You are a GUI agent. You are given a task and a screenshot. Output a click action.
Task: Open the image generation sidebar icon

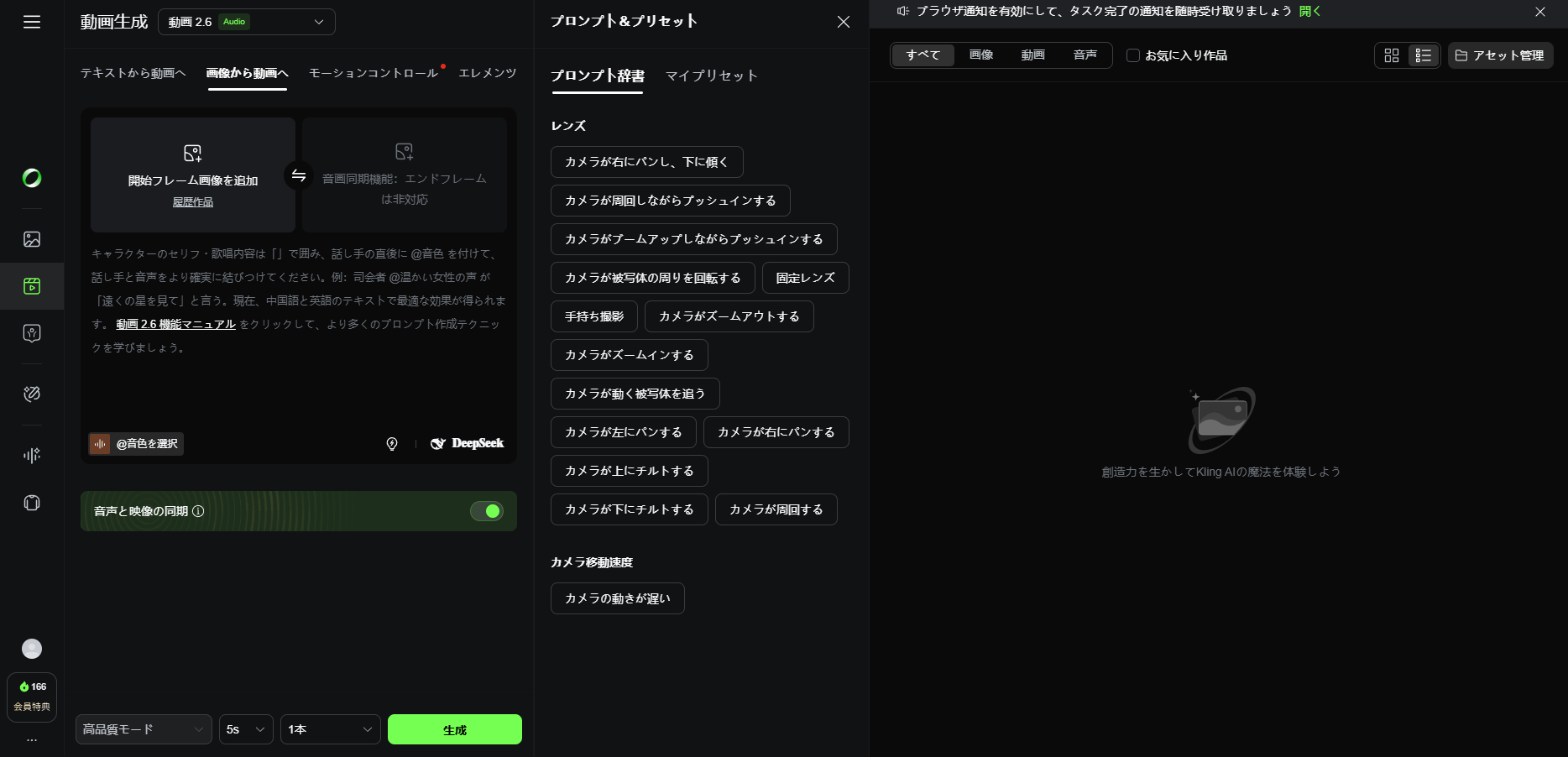click(x=32, y=239)
